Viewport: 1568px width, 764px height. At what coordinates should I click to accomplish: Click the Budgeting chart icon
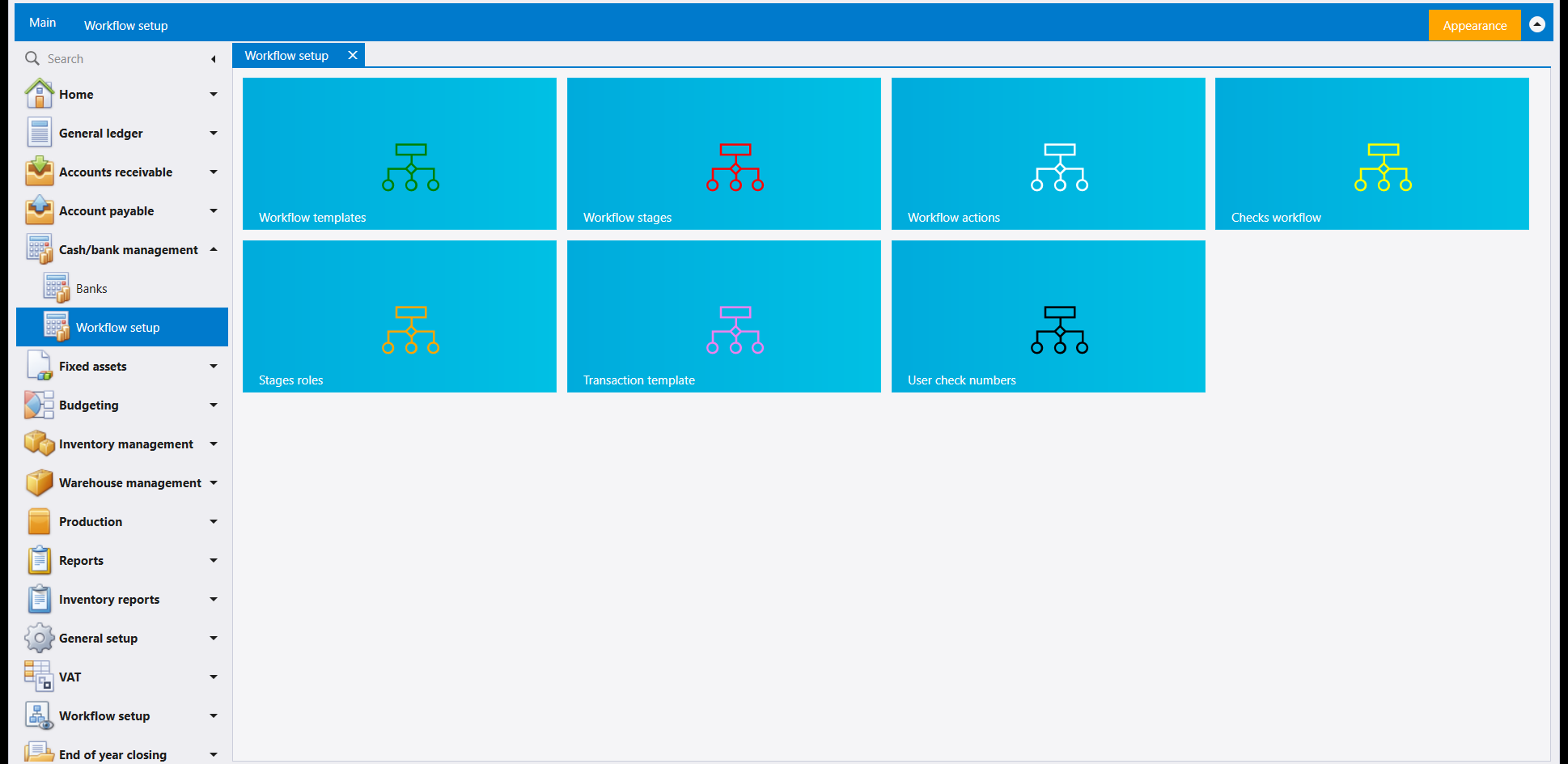tap(39, 405)
